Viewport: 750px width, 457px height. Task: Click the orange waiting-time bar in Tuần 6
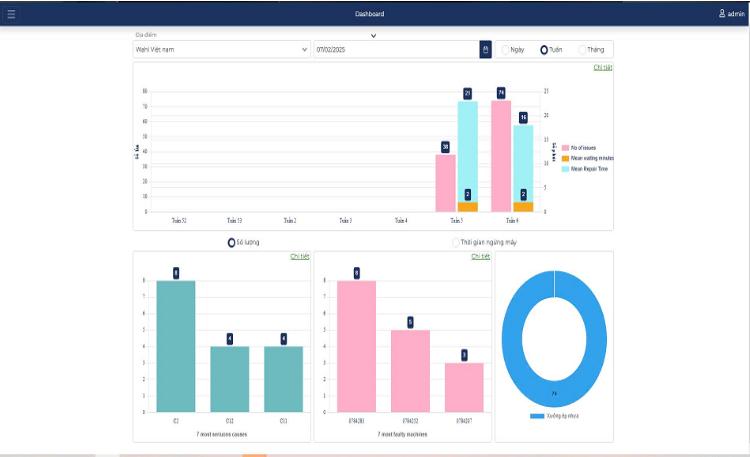pos(523,207)
